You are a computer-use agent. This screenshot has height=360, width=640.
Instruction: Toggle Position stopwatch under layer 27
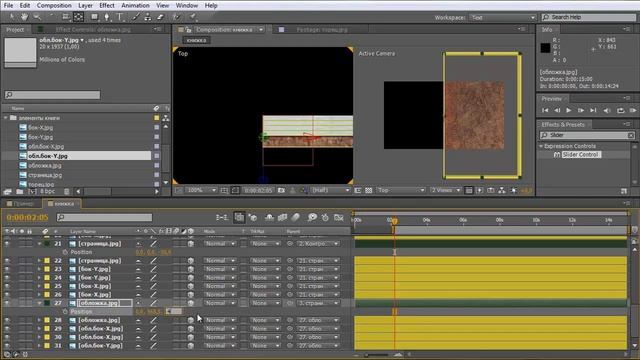point(65,312)
